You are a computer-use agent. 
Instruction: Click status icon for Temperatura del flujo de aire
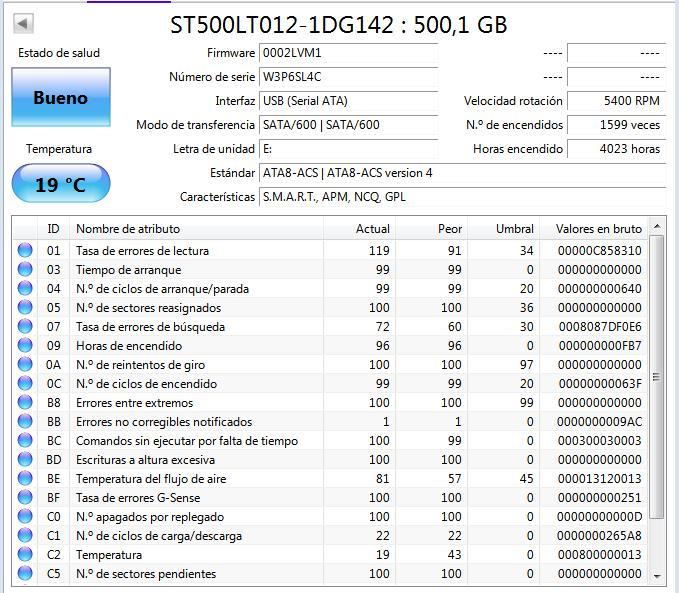pos(25,478)
